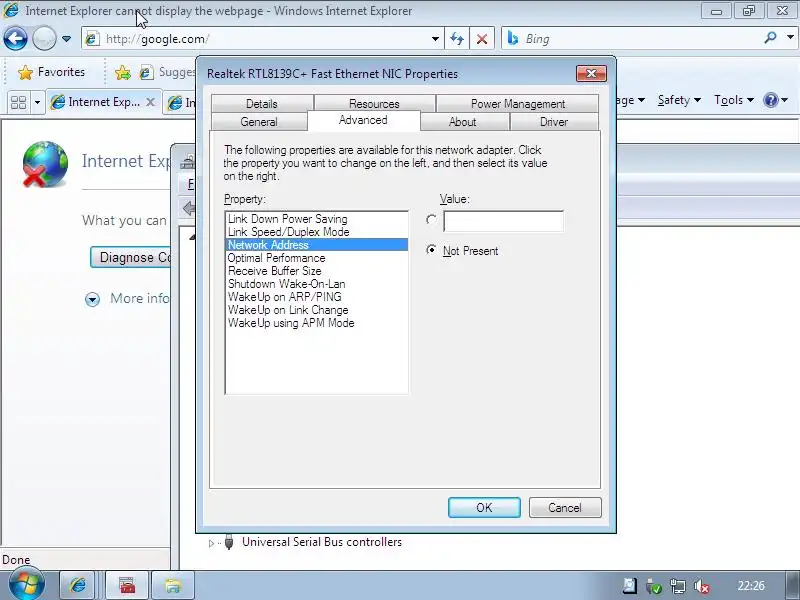This screenshot has height=600, width=800.
Task: Select WakeUp on ARP/PING property
Action: coord(316,297)
